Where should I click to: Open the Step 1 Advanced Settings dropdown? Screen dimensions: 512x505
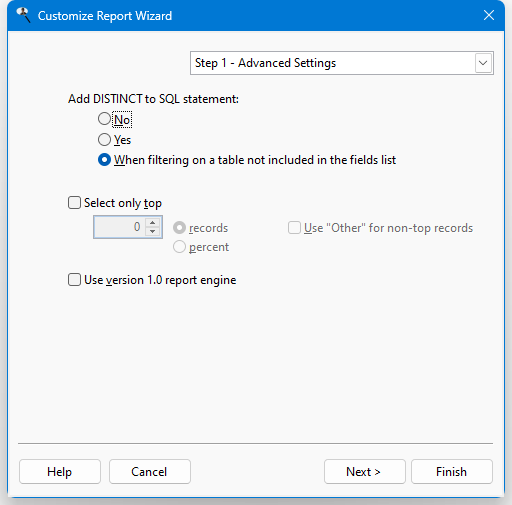click(342, 63)
